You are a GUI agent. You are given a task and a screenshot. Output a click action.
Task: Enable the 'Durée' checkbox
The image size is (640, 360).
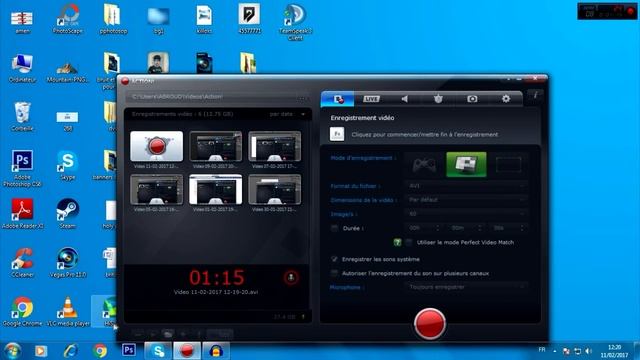tap(335, 229)
